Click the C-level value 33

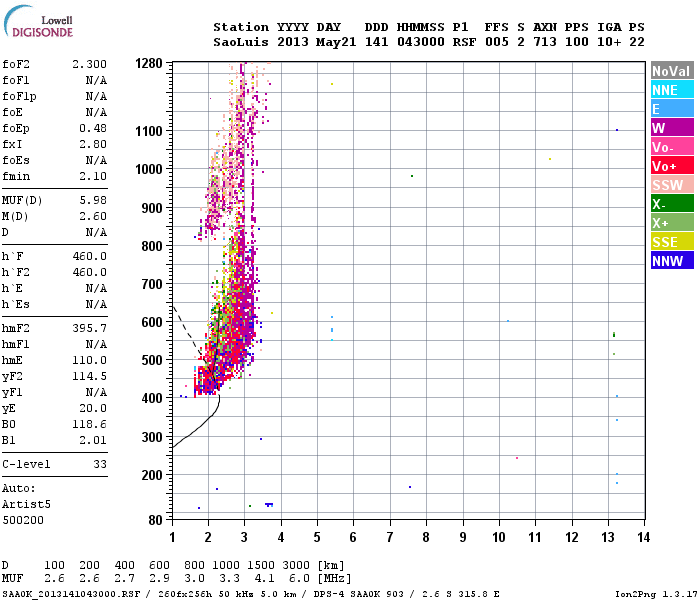click(100, 464)
